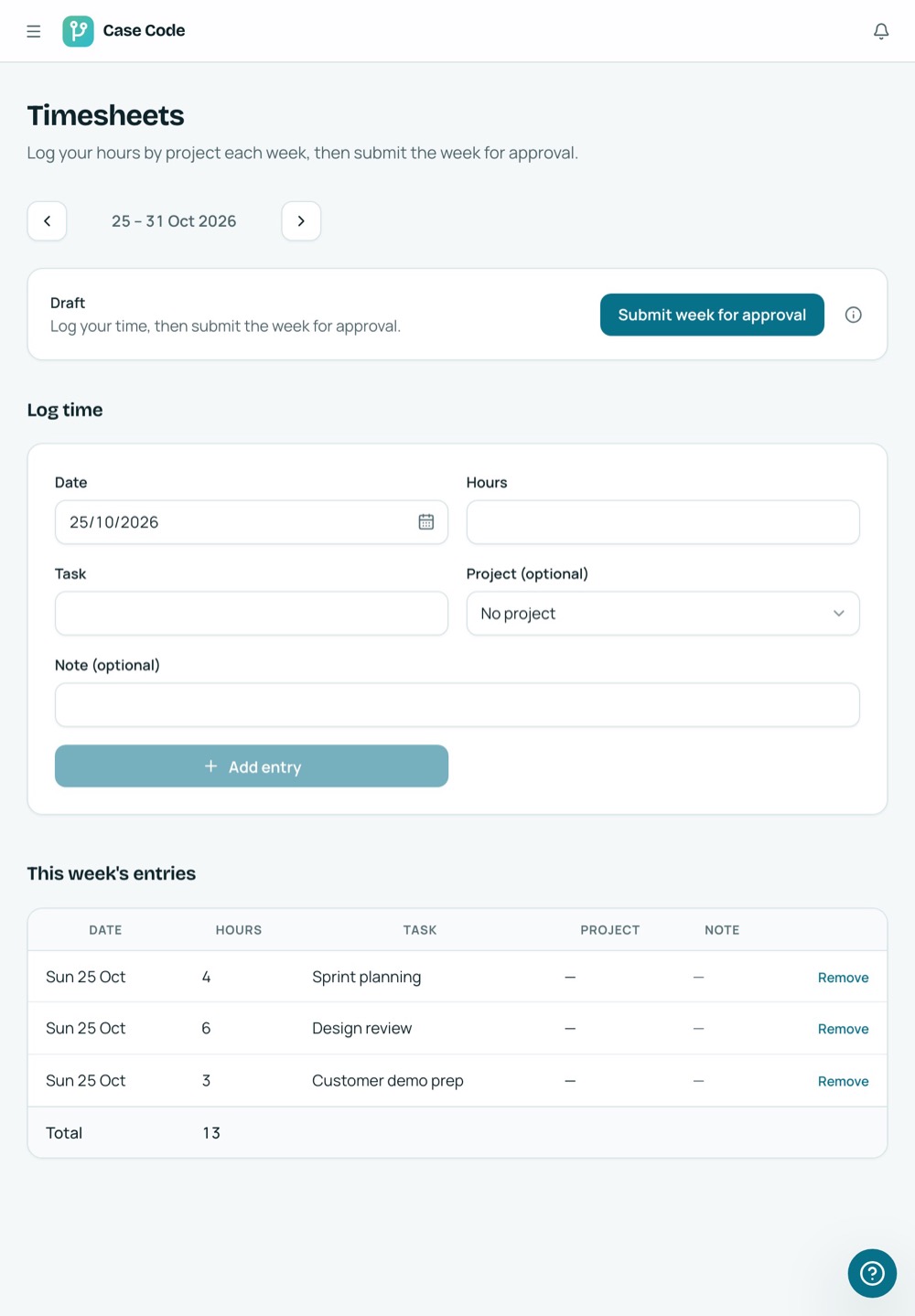915x1316 pixels.
Task: Click the DATE column header
Action: point(105,930)
